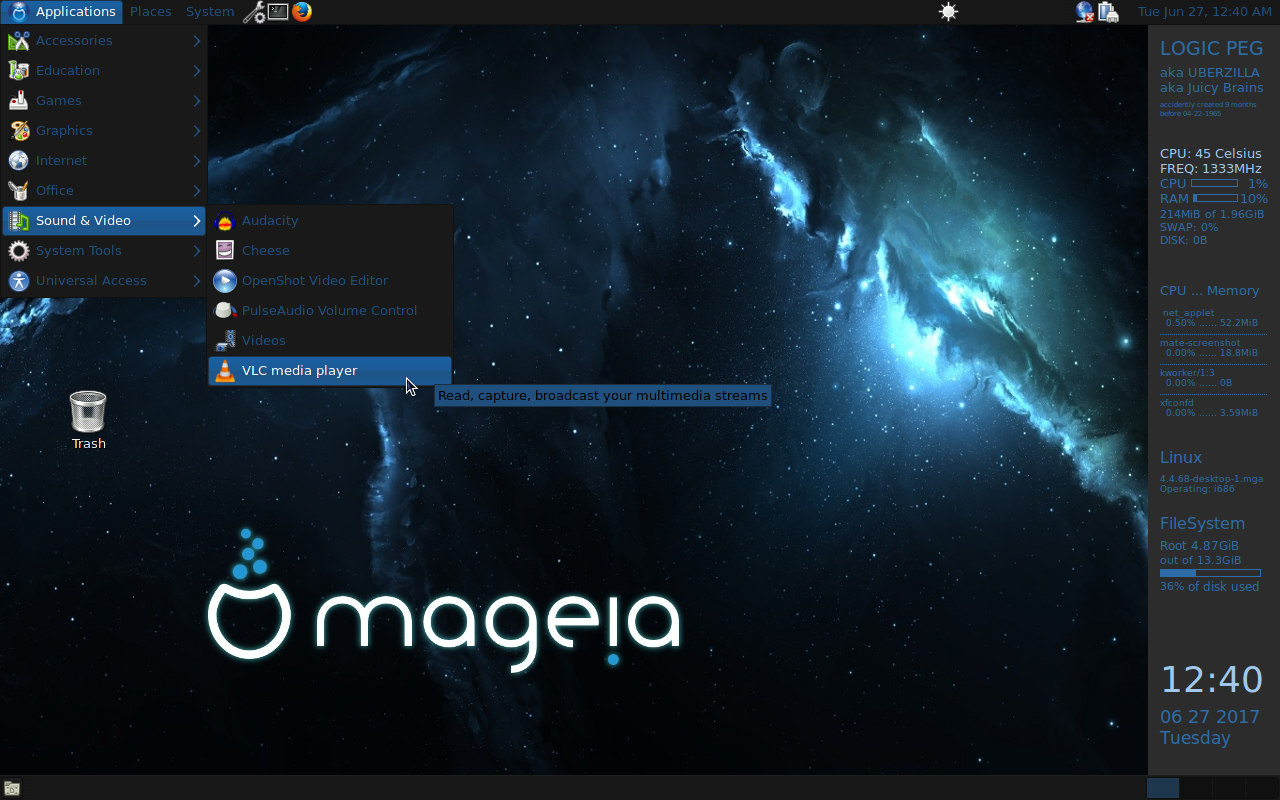Click the date and time clock in the top panel
The image size is (1280, 800).
point(1204,12)
